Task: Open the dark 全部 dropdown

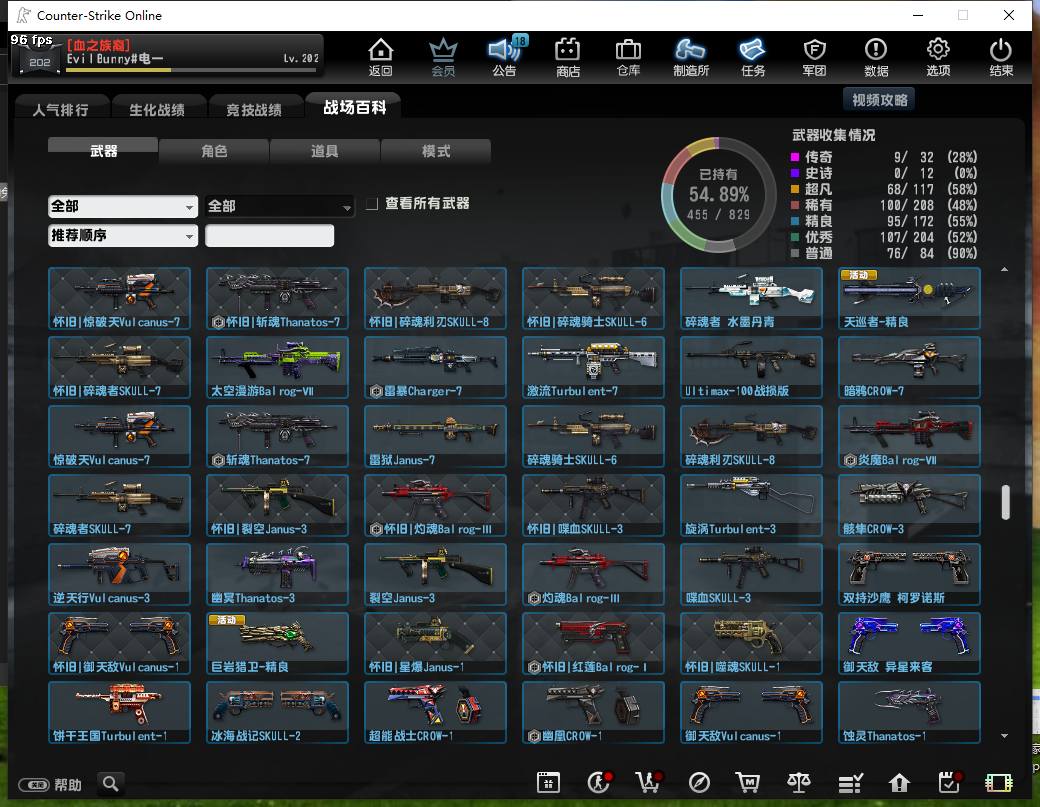Action: (279, 206)
